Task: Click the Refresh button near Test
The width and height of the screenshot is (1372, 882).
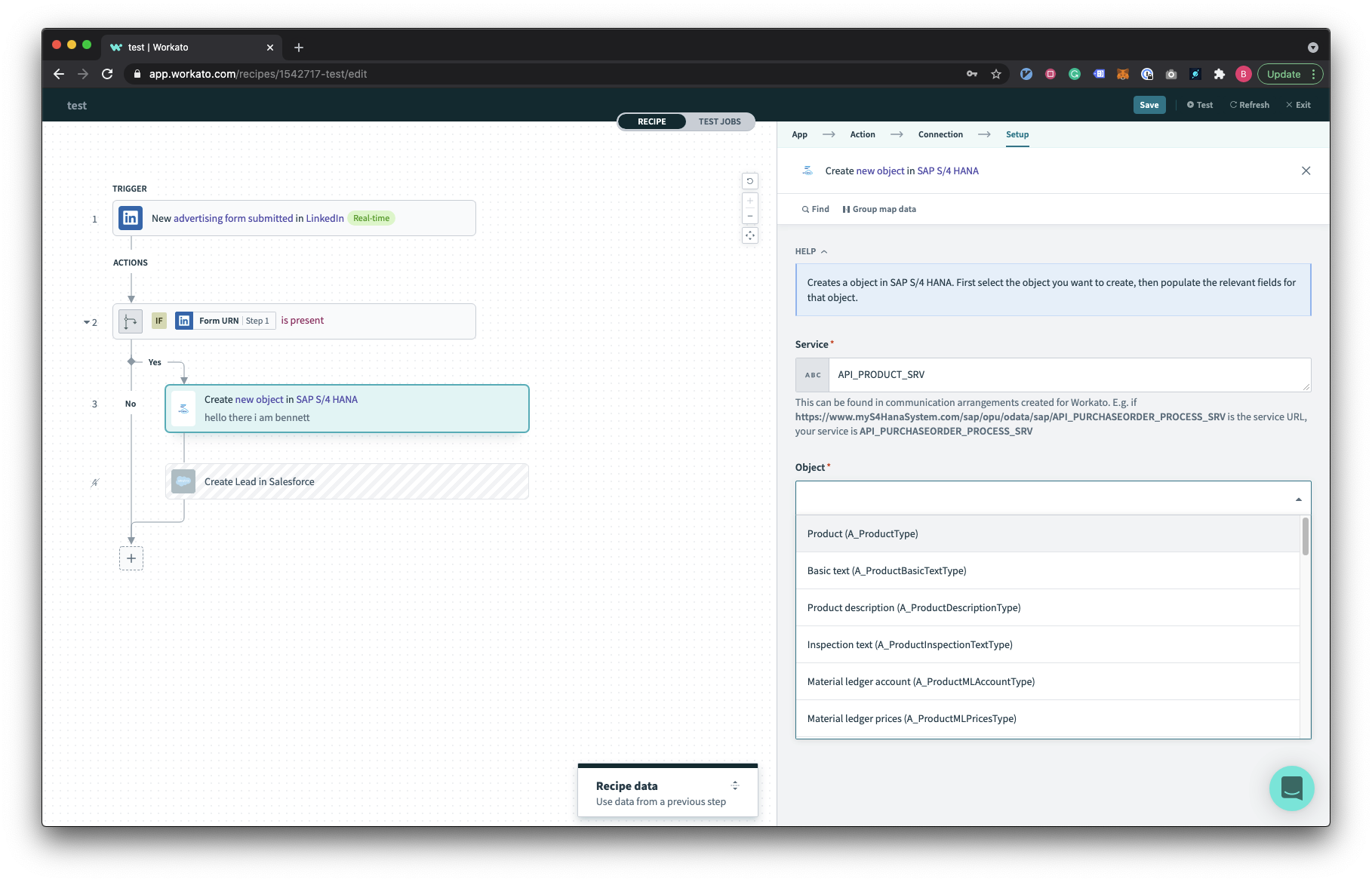Action: 1249,105
